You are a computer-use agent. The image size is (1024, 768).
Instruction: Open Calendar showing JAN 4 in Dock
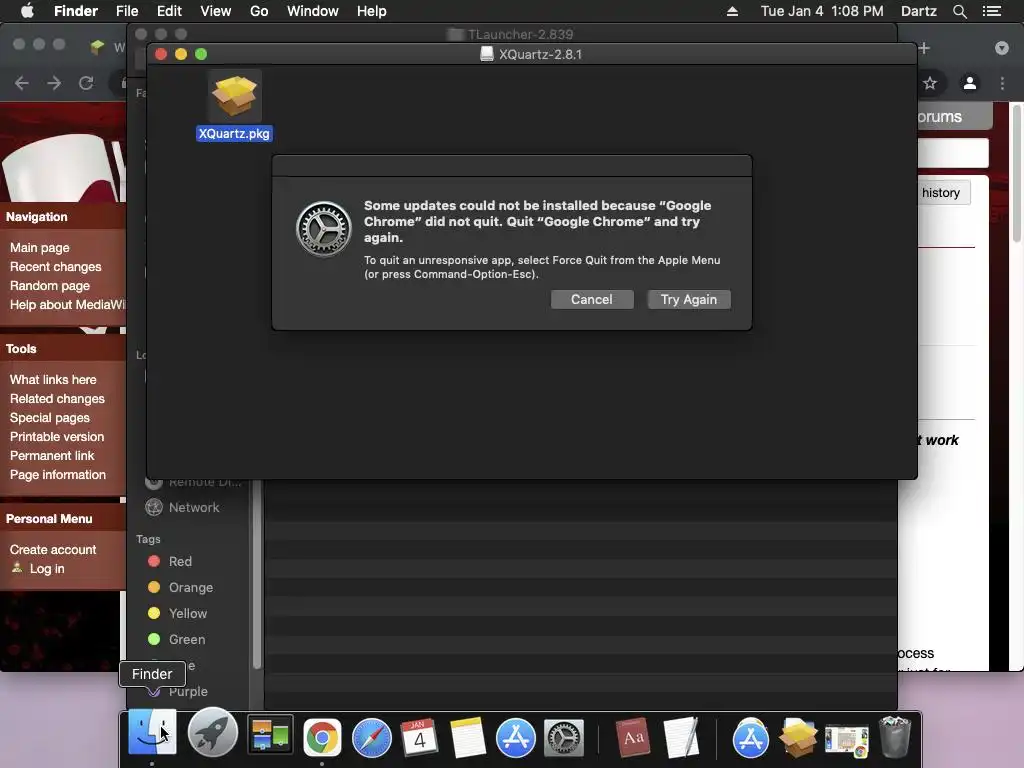(419, 737)
